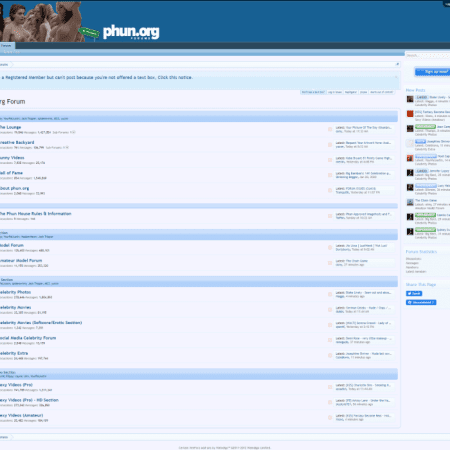Expand The Lounge Sub-Forums popup
This screenshot has width=450, height=450.
point(64,132)
